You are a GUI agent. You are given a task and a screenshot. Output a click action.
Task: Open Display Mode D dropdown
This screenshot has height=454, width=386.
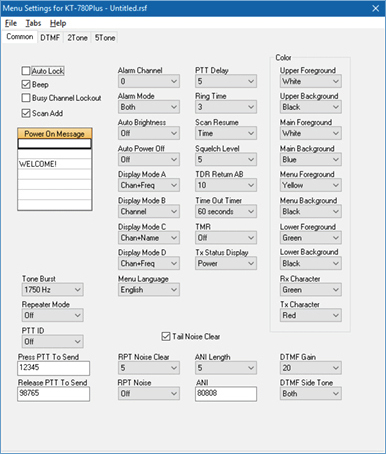(x=149, y=263)
